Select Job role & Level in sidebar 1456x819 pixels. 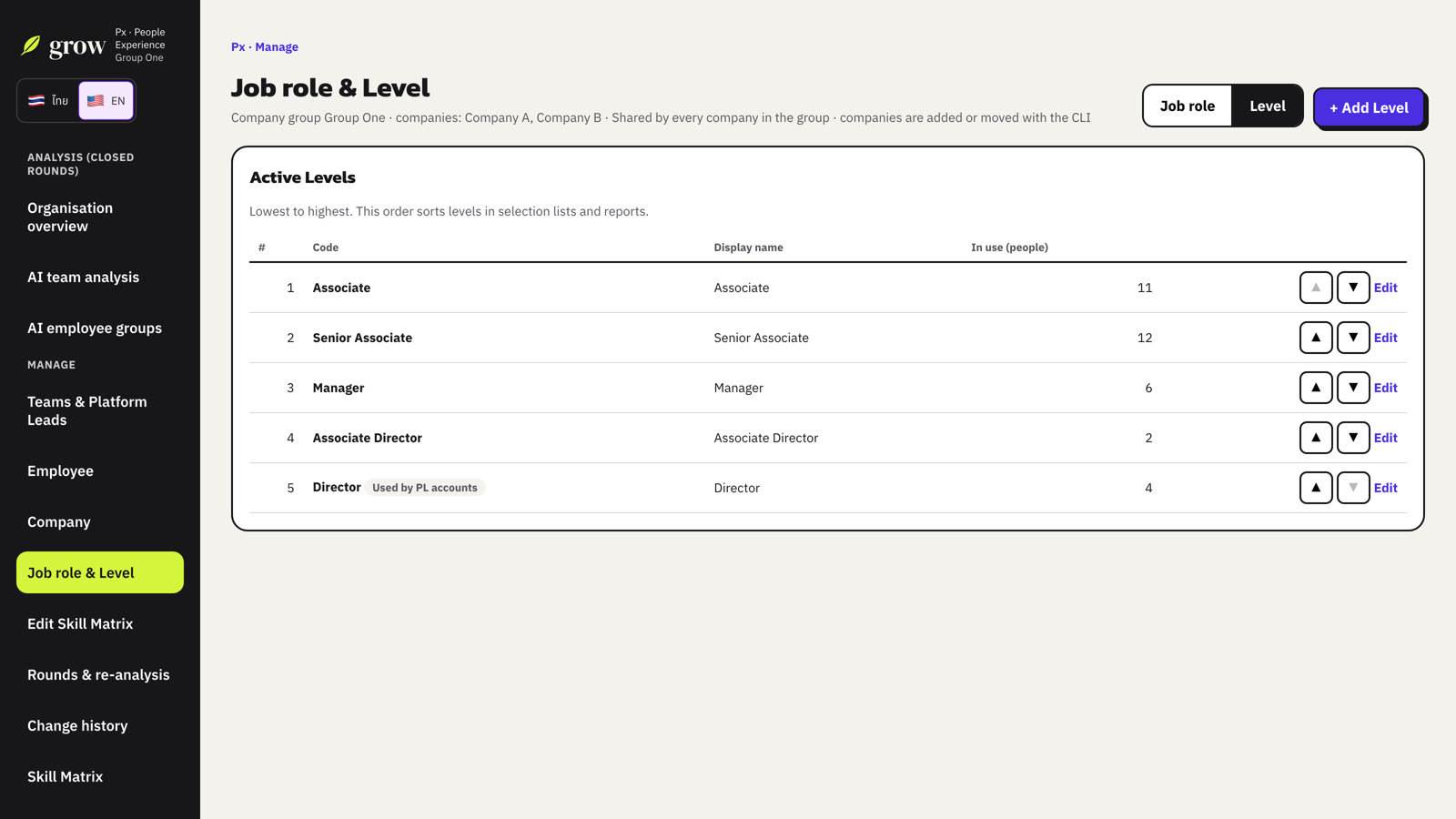100,572
